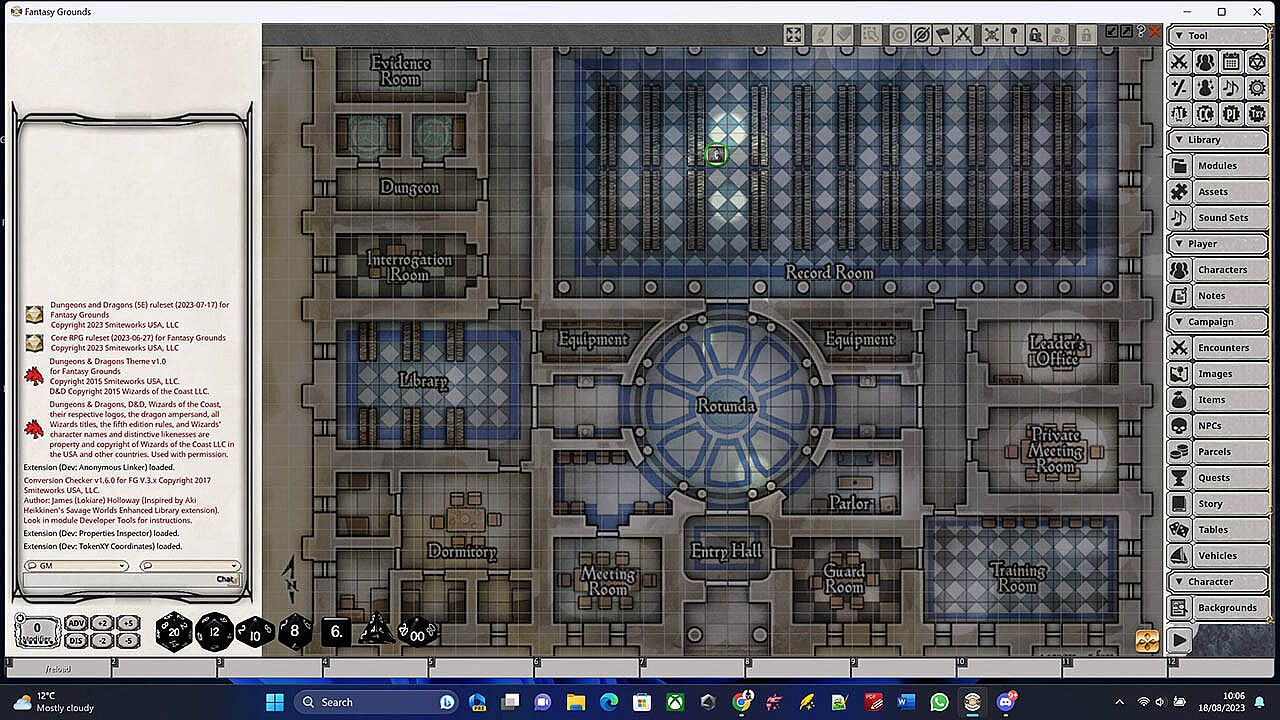
Task: Open Backgrounds in the Character section
Action: (x=1218, y=608)
